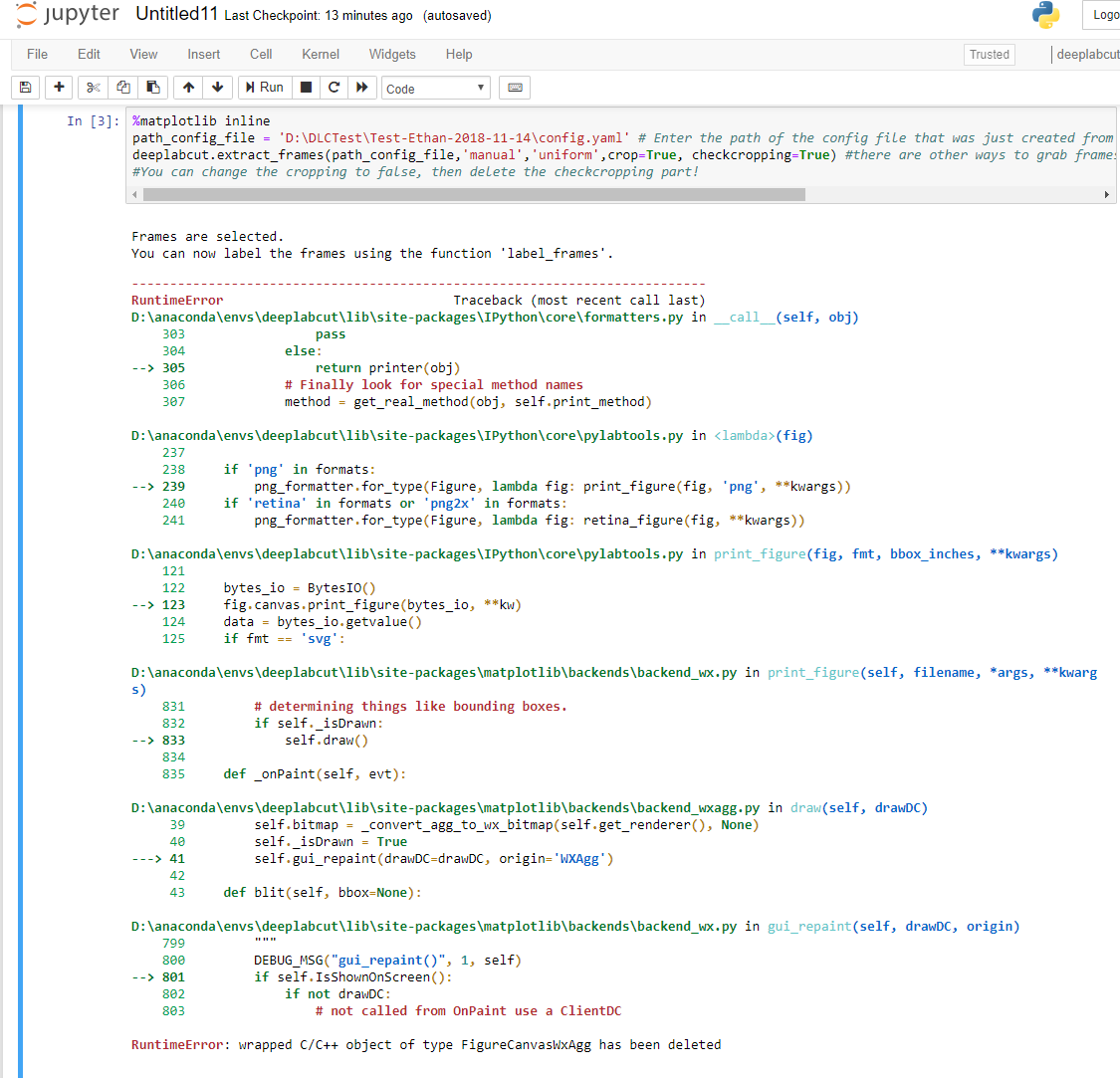
Task: Rename the notebook title Untitled11
Action: [176, 14]
